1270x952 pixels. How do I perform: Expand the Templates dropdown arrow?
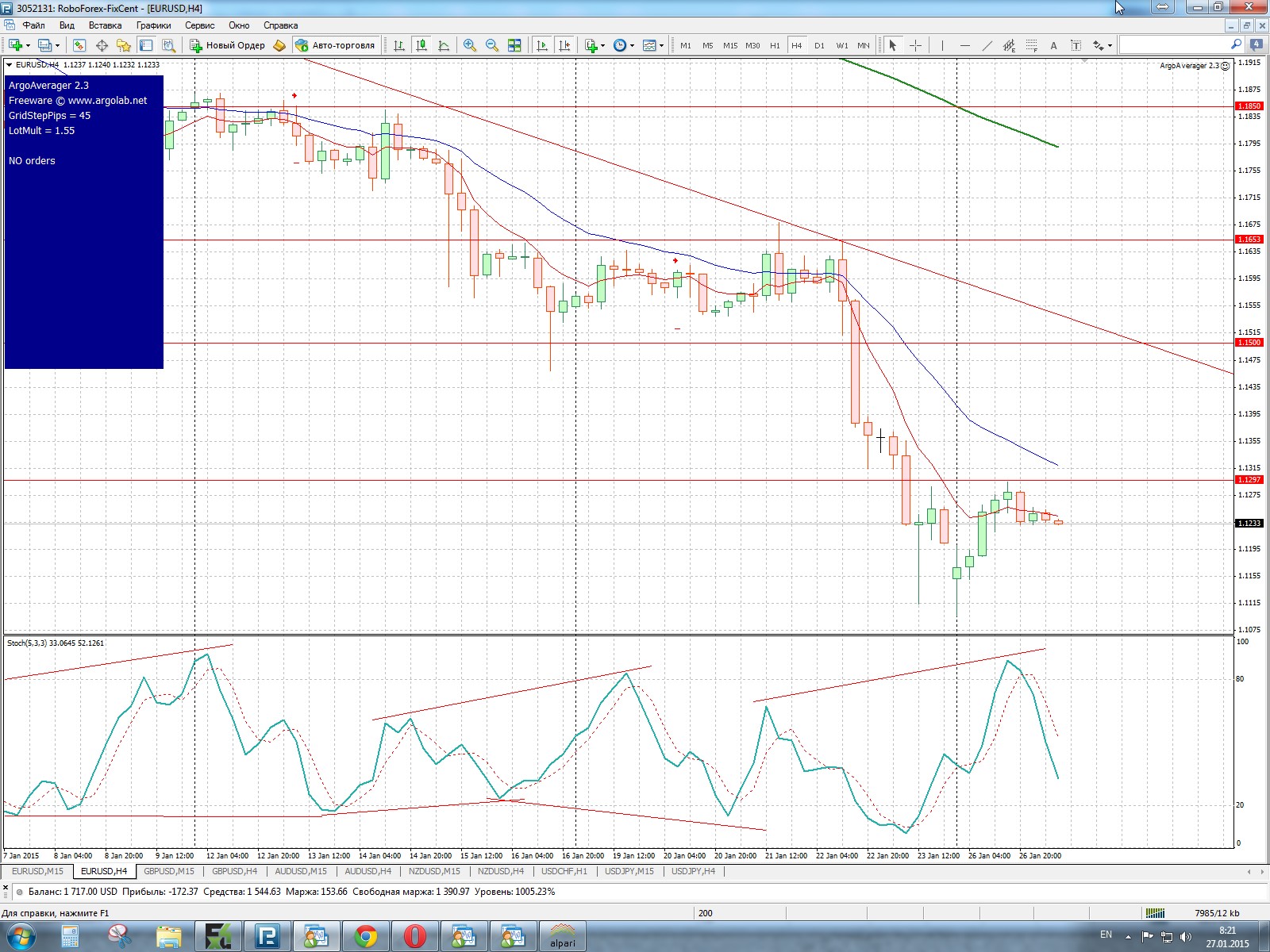tap(661, 45)
